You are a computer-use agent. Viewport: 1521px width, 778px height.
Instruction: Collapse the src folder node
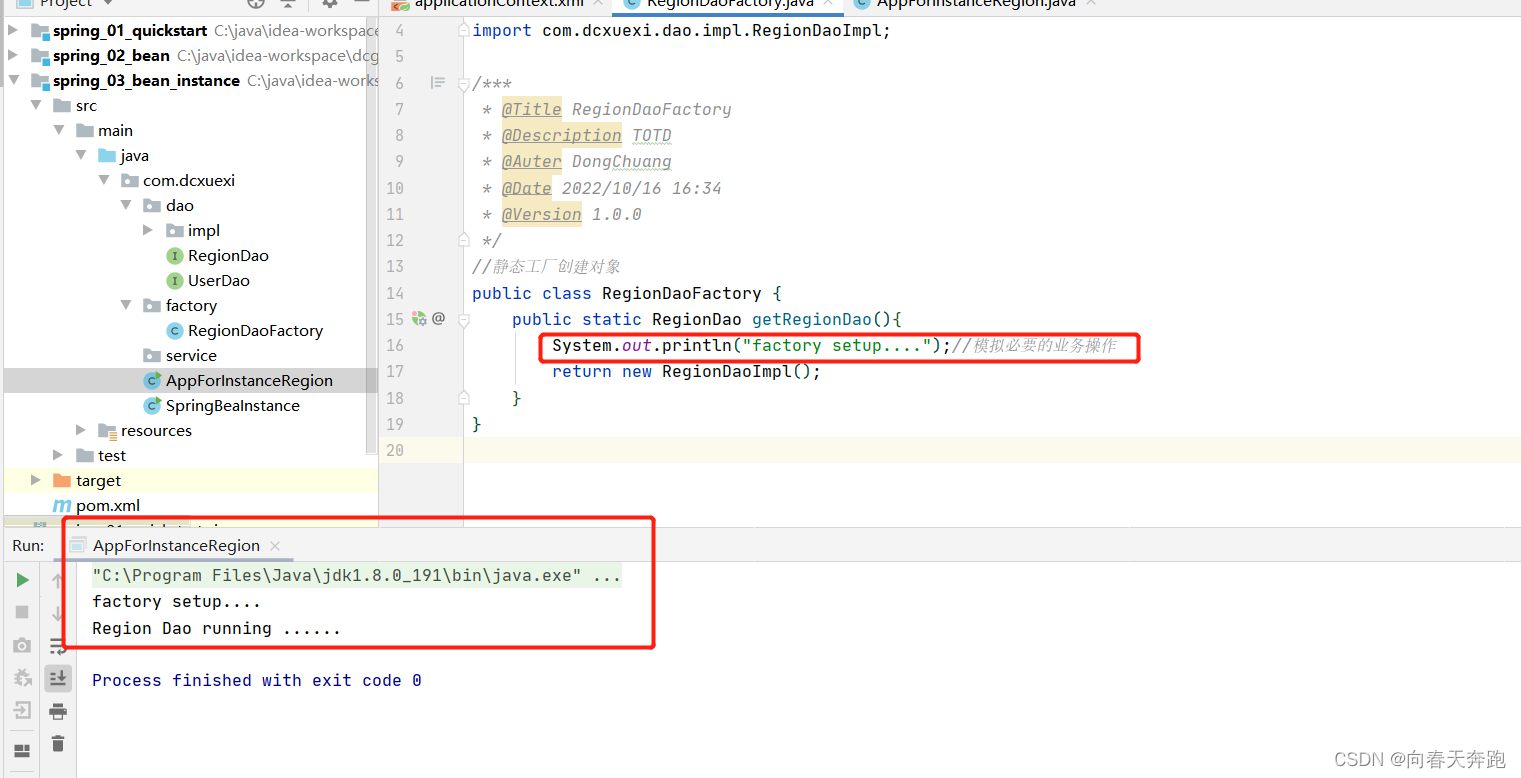click(x=37, y=106)
